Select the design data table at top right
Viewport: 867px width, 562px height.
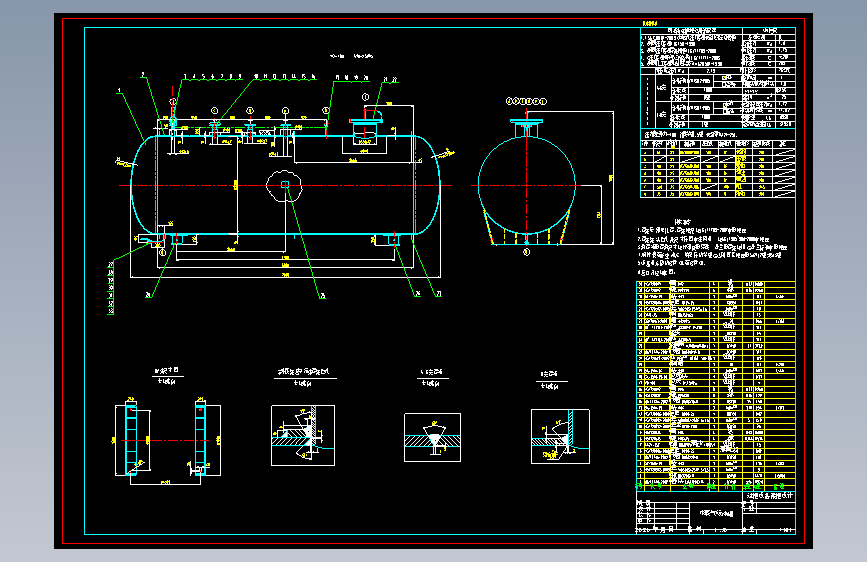tap(718, 78)
